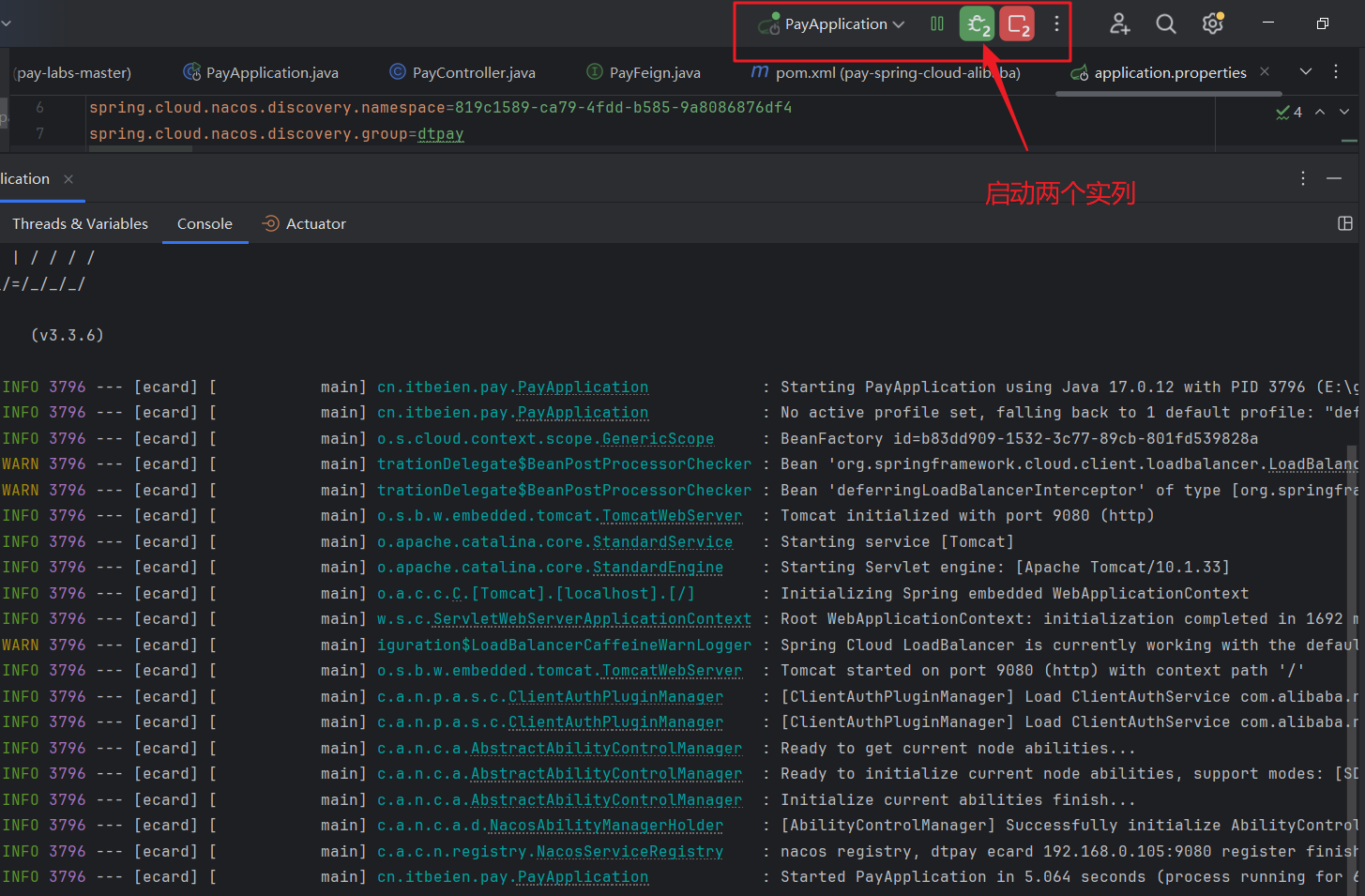Screen dimensions: 1365x896
Task: Go to next highlighted problem arrow
Action: coord(1344,112)
